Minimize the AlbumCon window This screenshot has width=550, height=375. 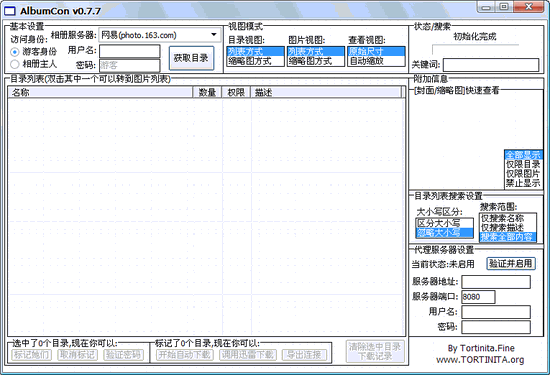click(486, 7)
